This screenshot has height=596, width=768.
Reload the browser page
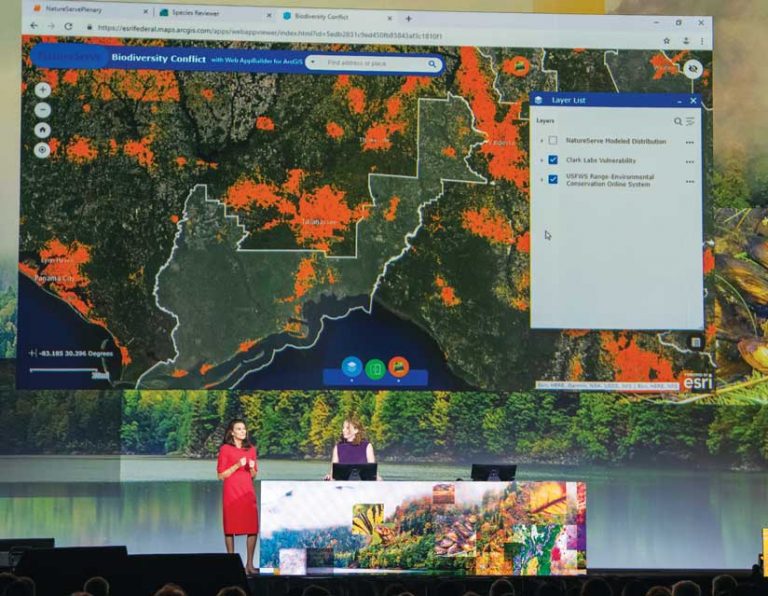[68, 26]
